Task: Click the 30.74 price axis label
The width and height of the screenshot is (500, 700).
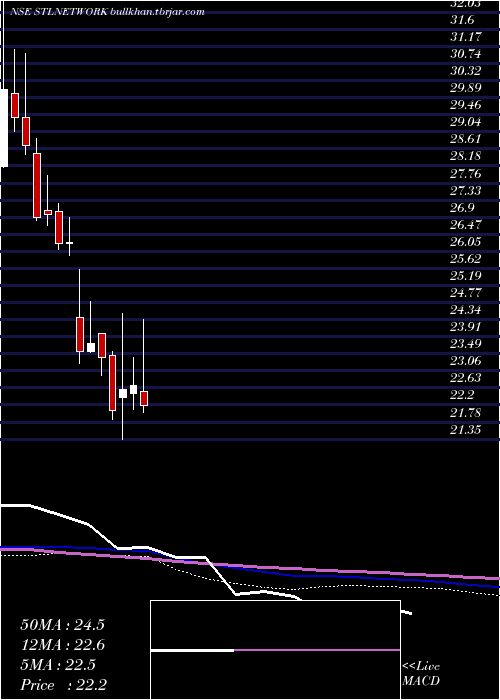Action: (x=466, y=54)
